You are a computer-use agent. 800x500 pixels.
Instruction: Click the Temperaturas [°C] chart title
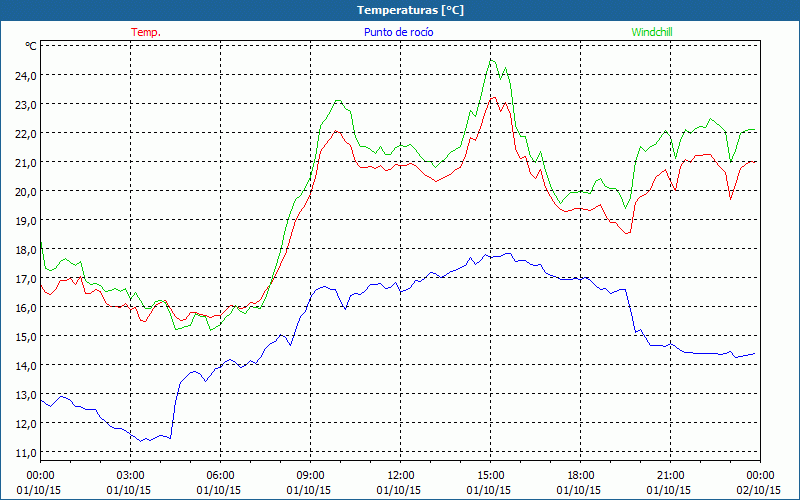point(410,10)
